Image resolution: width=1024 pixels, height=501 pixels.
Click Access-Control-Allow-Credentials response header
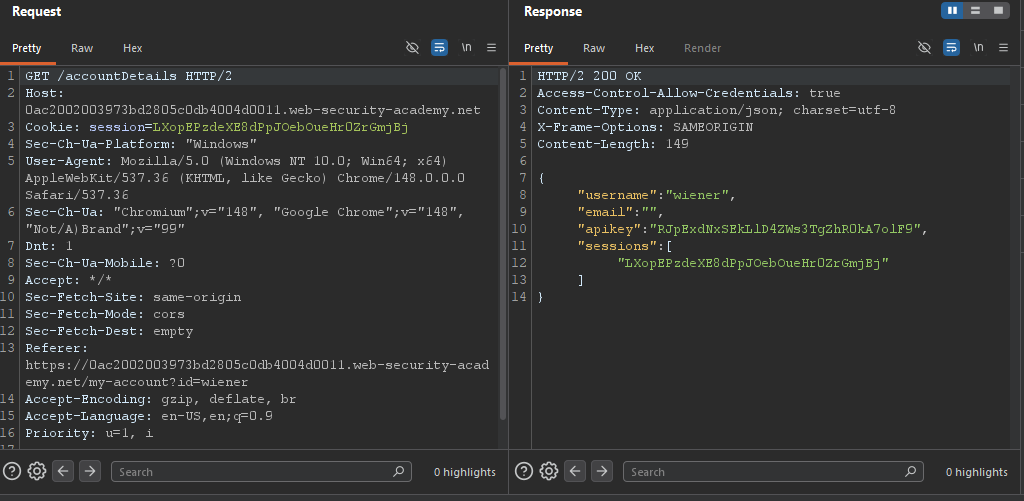(x=688, y=93)
